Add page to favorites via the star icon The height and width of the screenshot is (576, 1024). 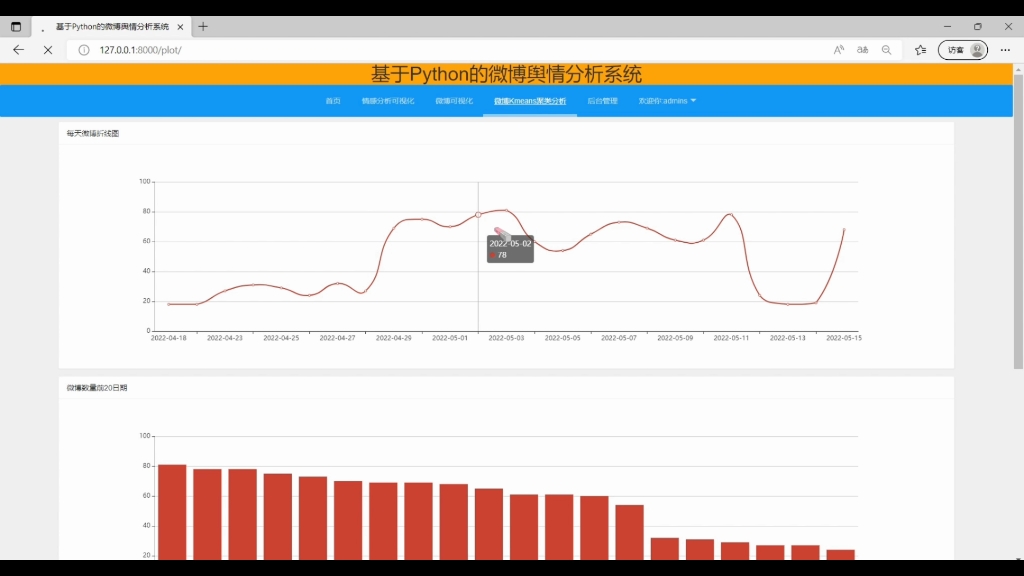(x=920, y=49)
